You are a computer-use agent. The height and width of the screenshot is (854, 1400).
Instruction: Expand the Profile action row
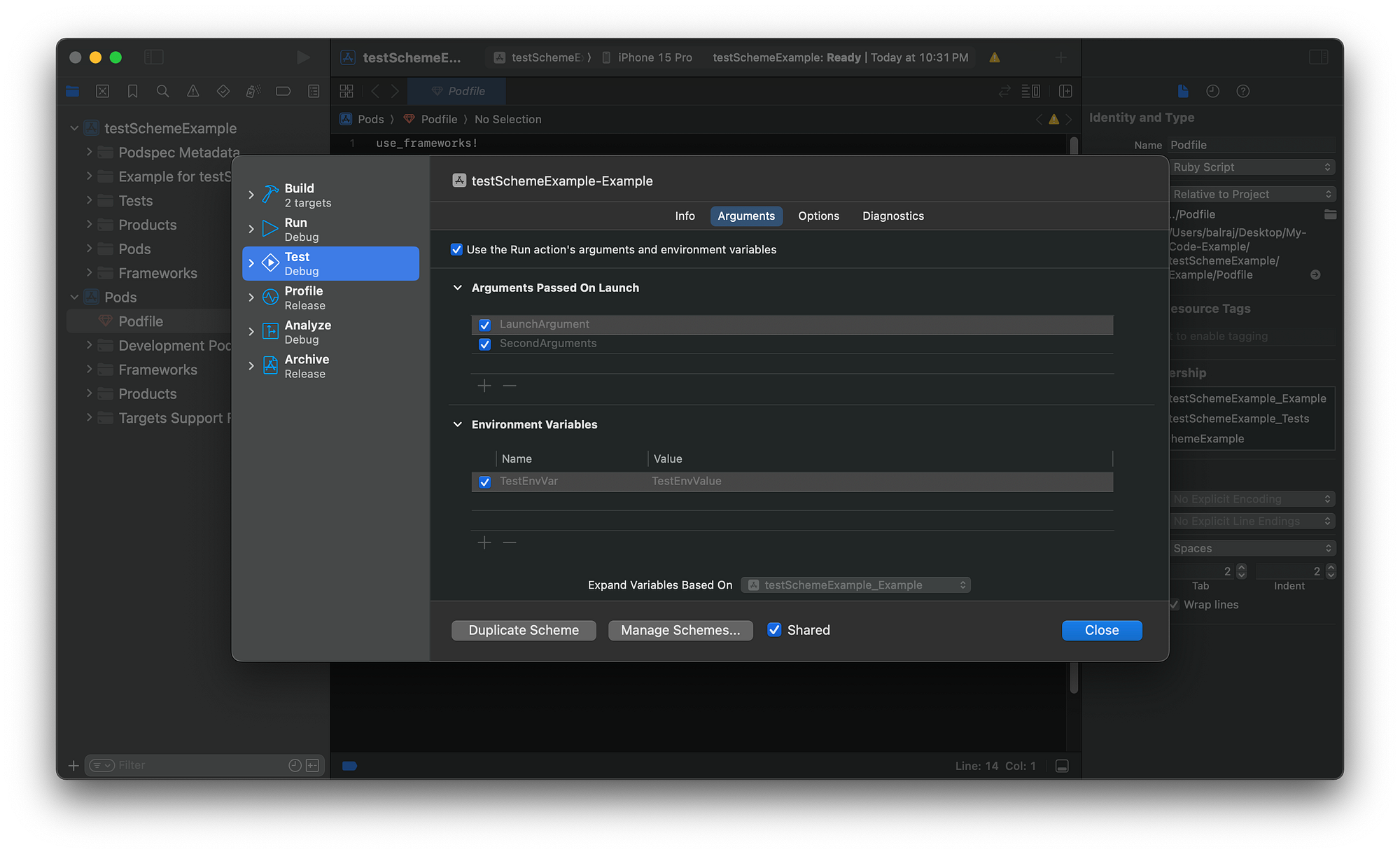click(251, 297)
